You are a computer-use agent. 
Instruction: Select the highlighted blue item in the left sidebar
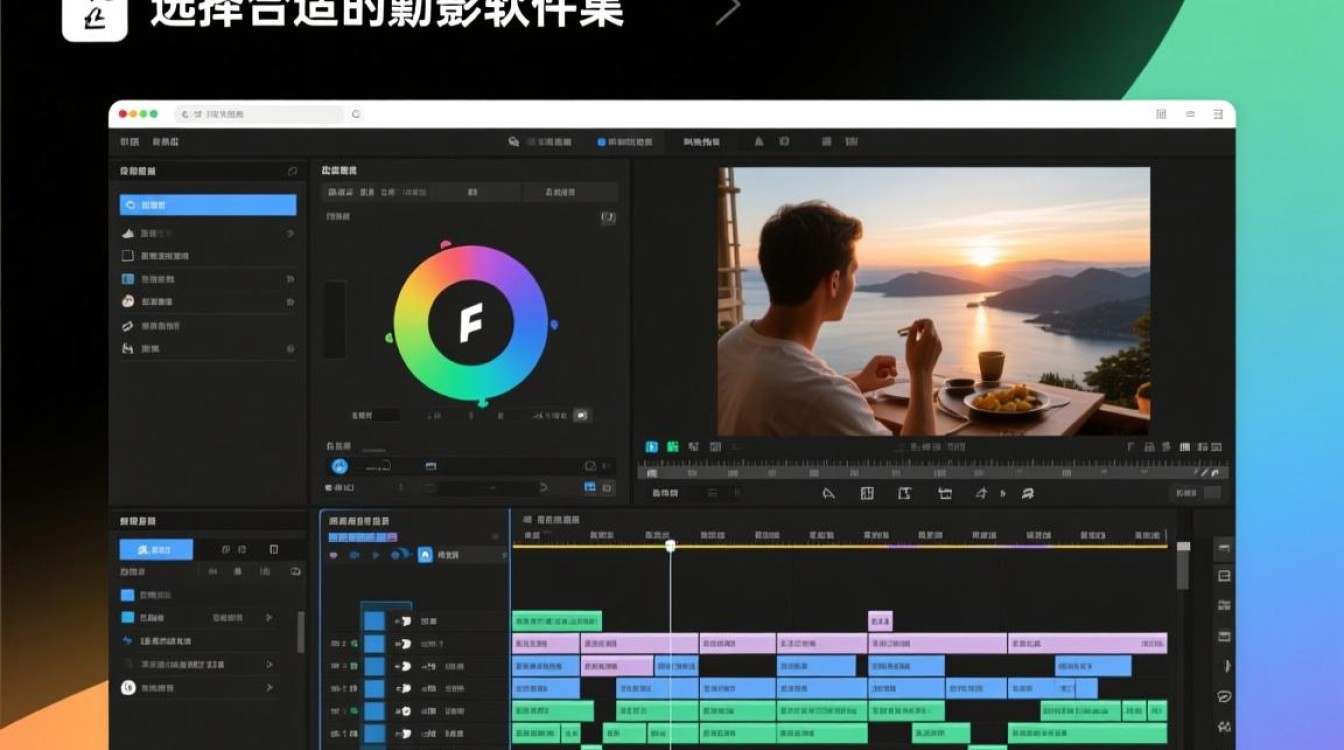208,205
